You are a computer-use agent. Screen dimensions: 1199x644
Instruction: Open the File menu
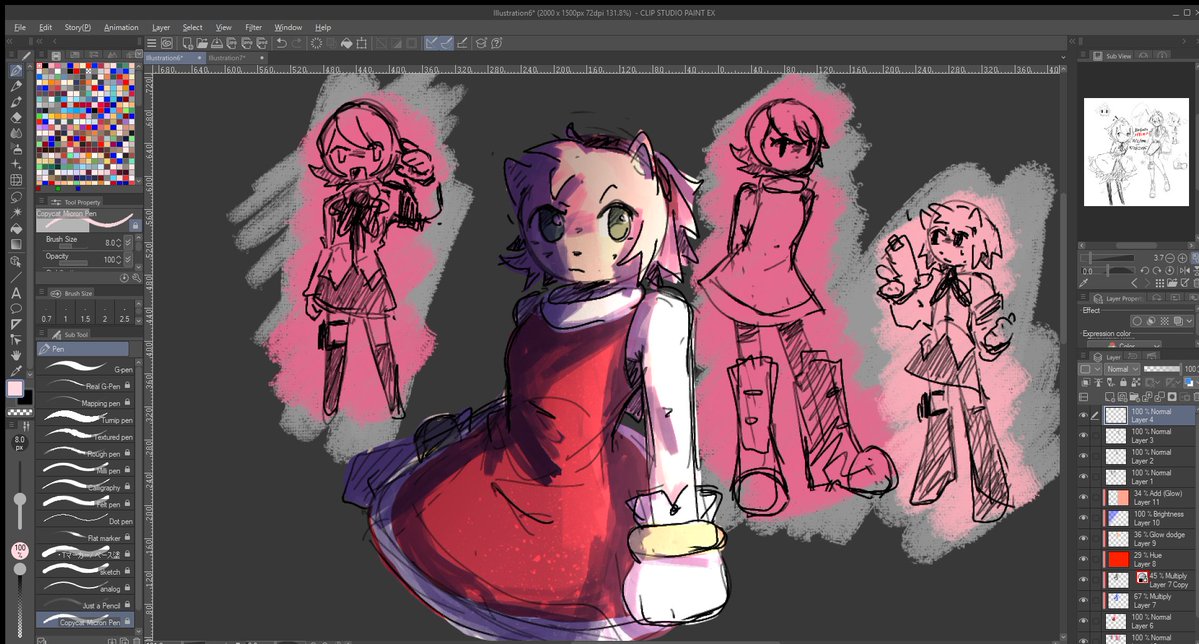point(20,28)
